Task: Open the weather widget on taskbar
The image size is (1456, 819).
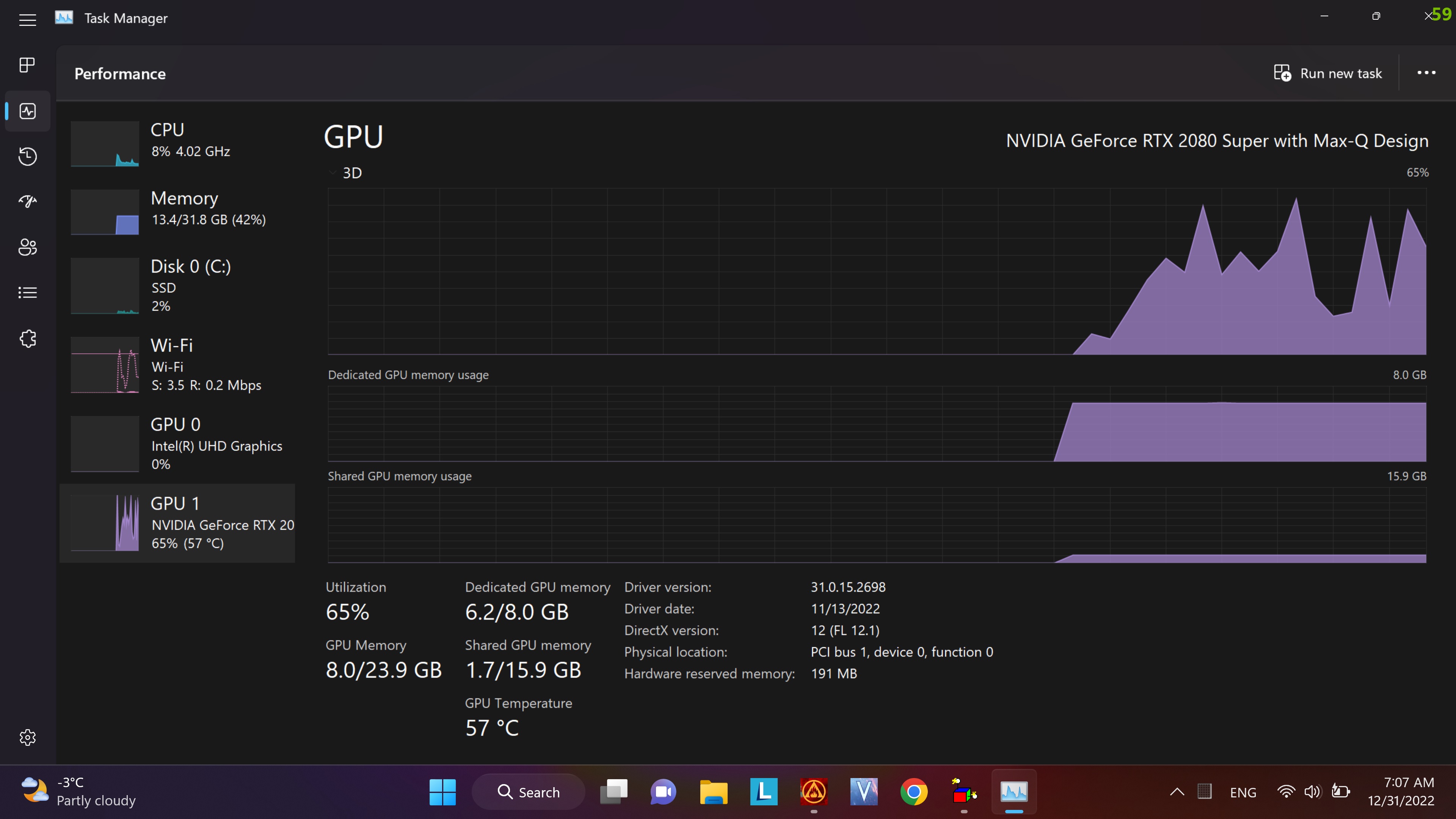Action: [x=79, y=791]
